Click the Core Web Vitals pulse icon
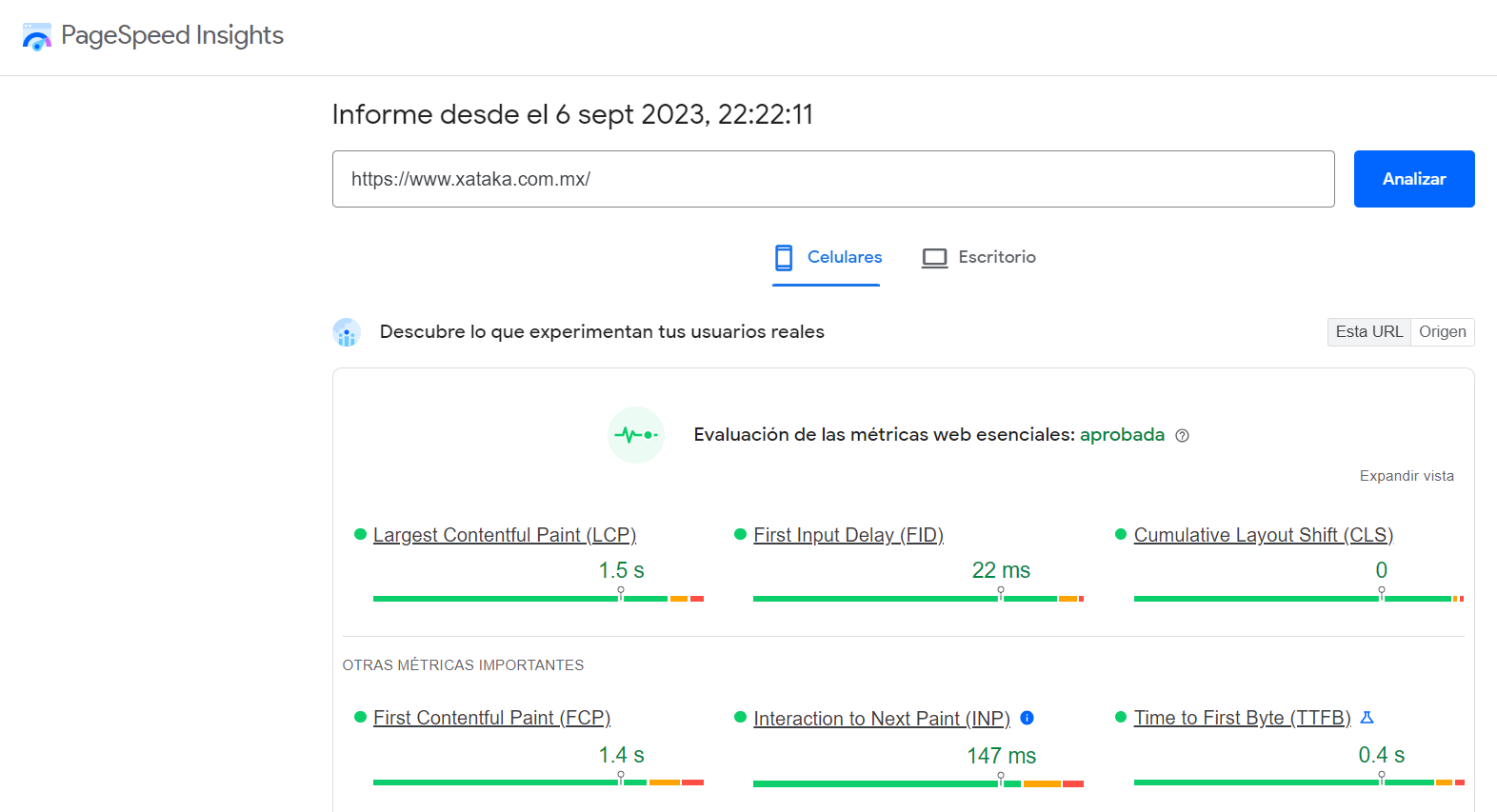This screenshot has width=1497, height=812. (x=636, y=435)
